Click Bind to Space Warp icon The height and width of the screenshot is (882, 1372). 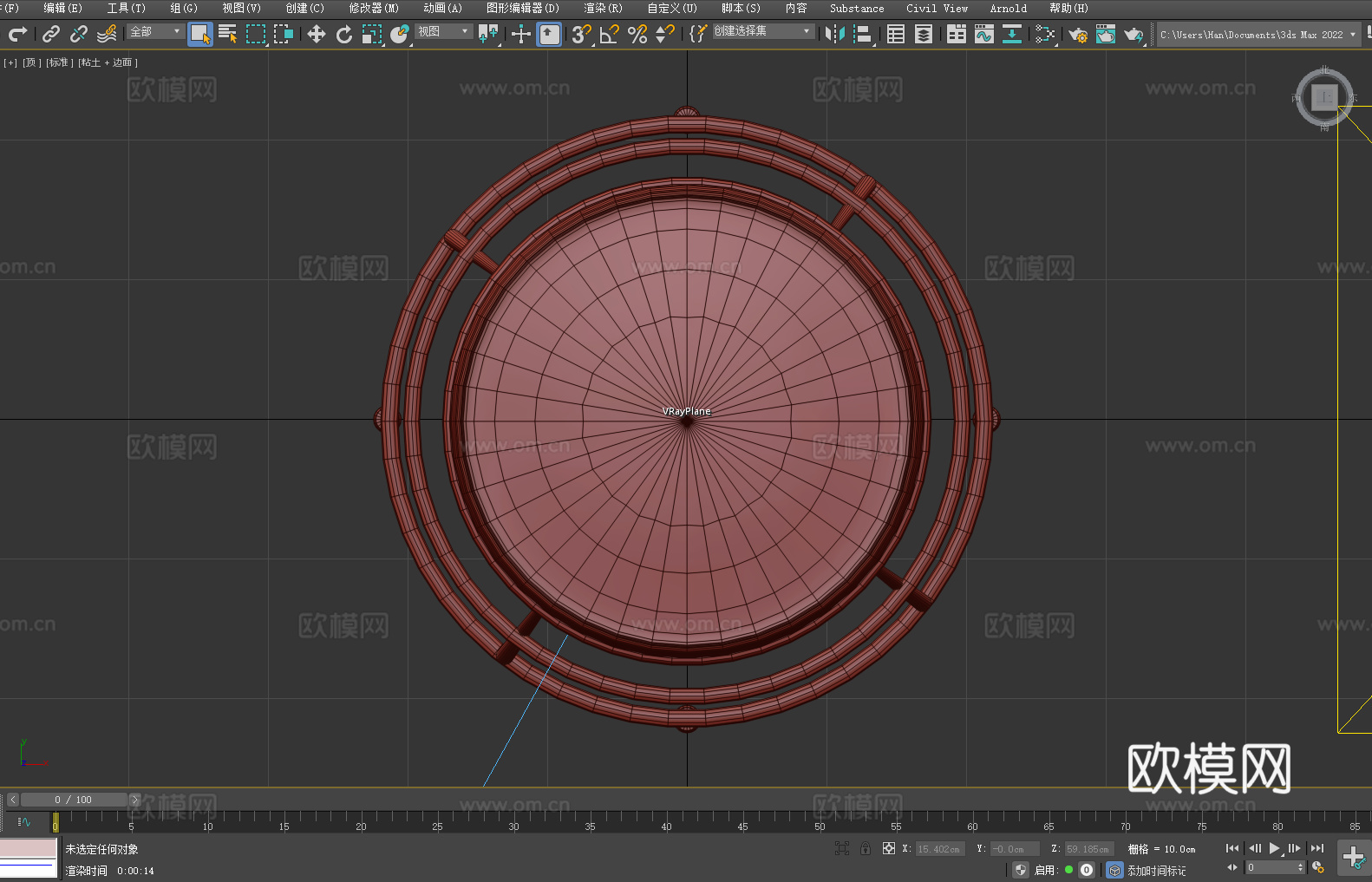(107, 34)
